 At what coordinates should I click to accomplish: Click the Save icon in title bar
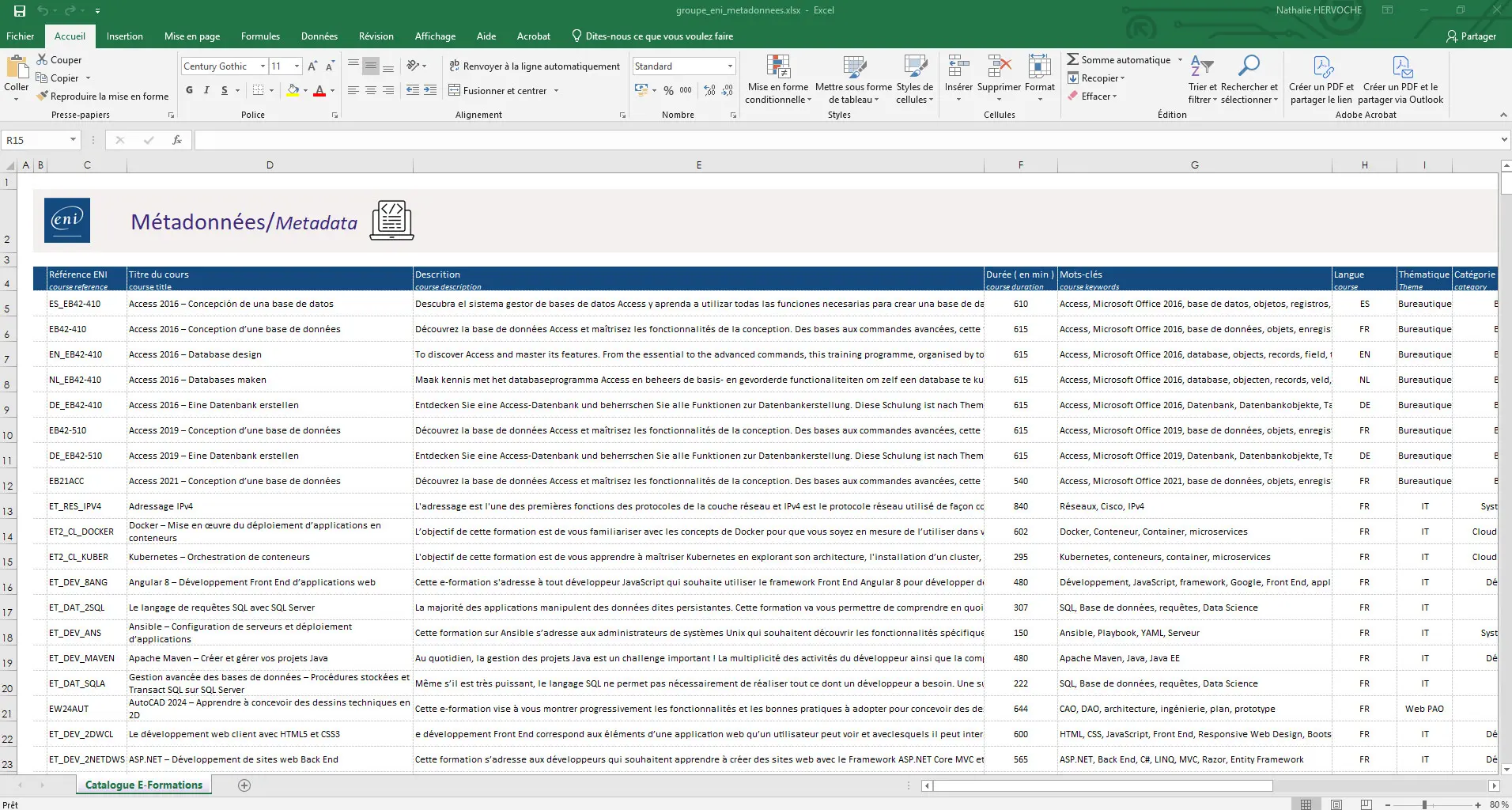point(20,11)
